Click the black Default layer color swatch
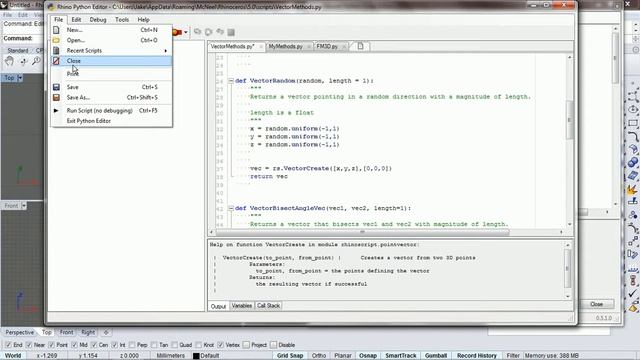 coord(196,356)
